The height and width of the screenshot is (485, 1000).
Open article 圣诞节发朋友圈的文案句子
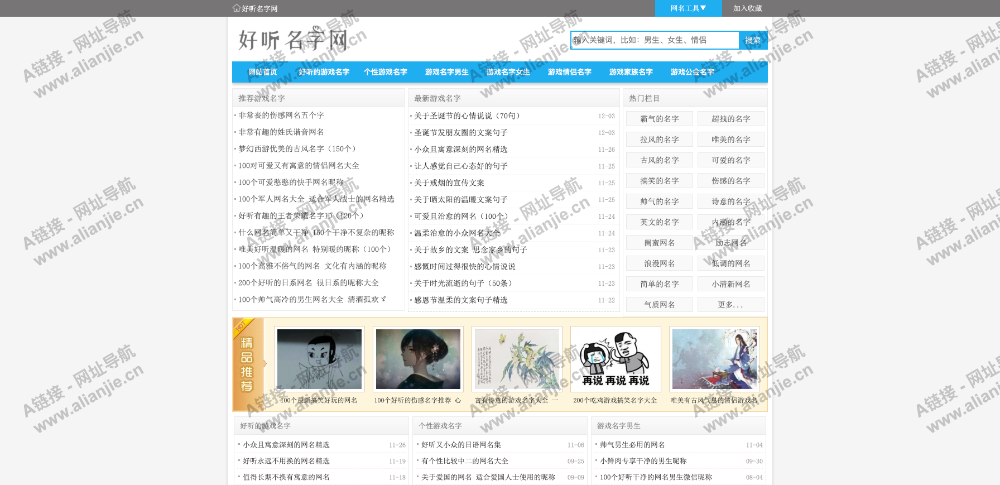[461, 133]
